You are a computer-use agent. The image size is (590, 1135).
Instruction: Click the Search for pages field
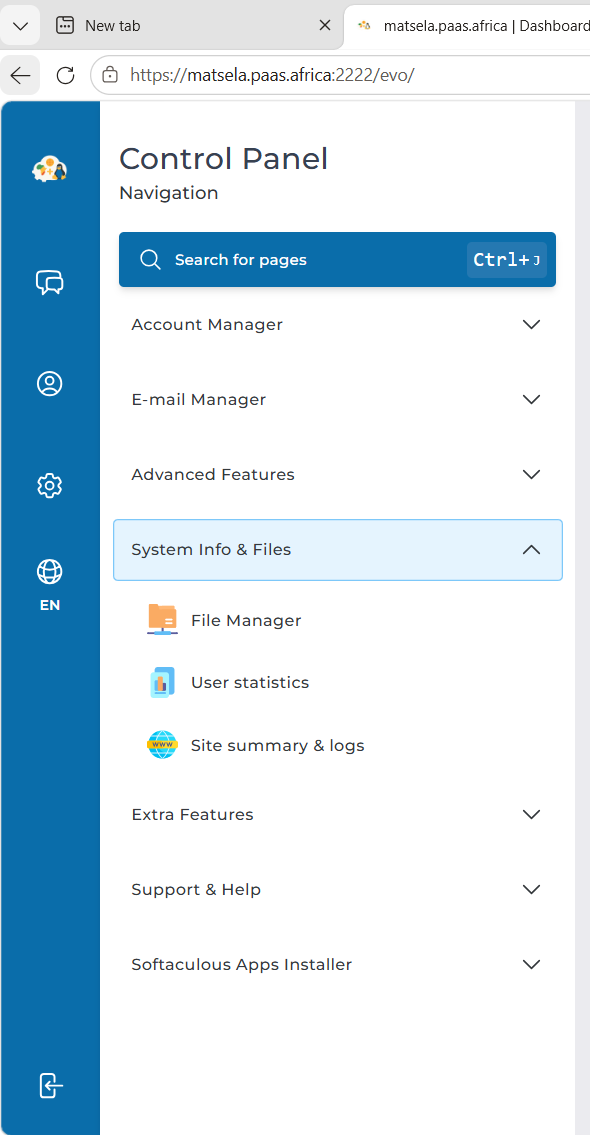(337, 259)
